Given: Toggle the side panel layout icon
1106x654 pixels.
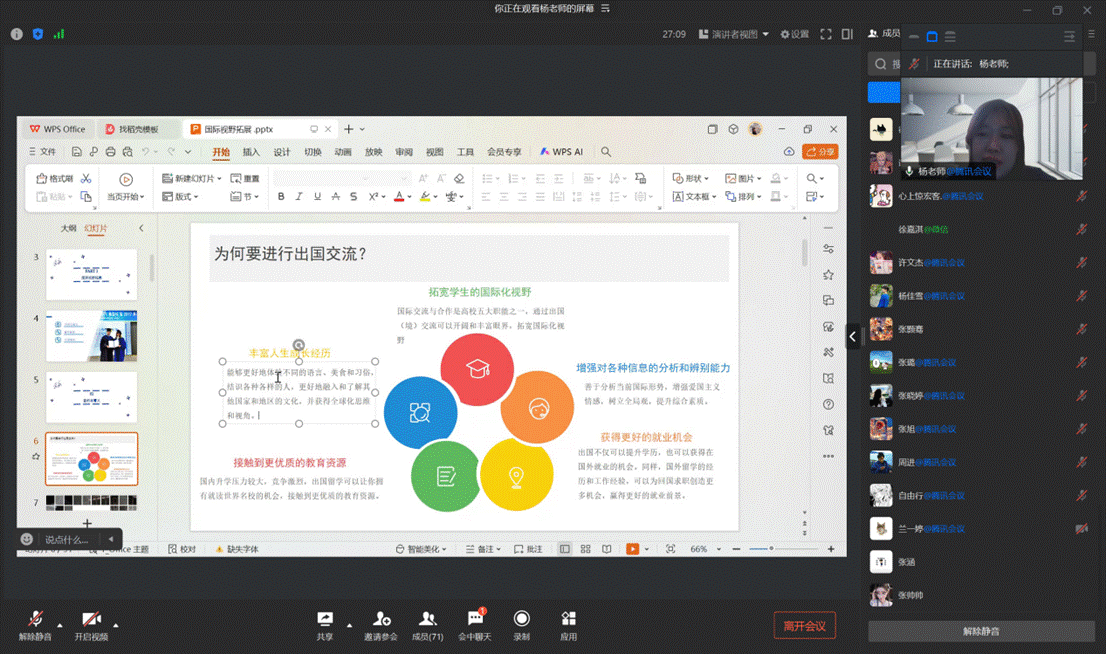Looking at the screenshot, I should [x=847, y=34].
